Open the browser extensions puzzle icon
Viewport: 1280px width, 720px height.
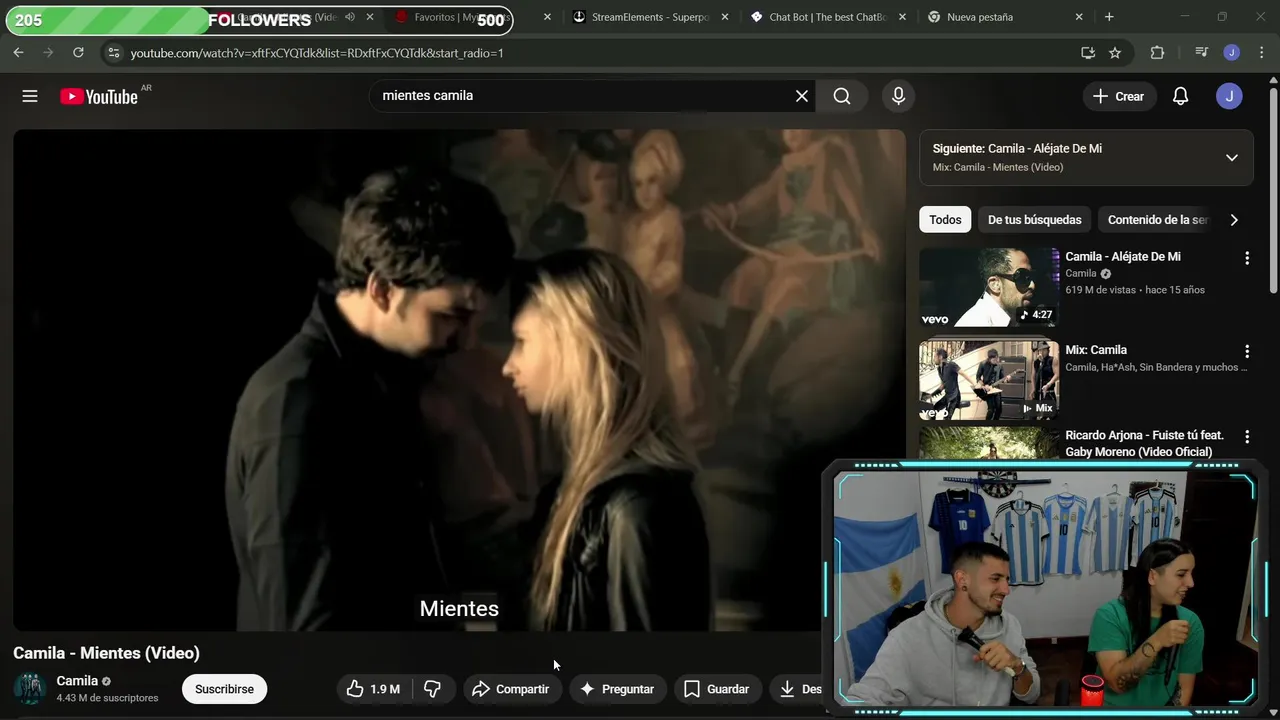point(1157,53)
